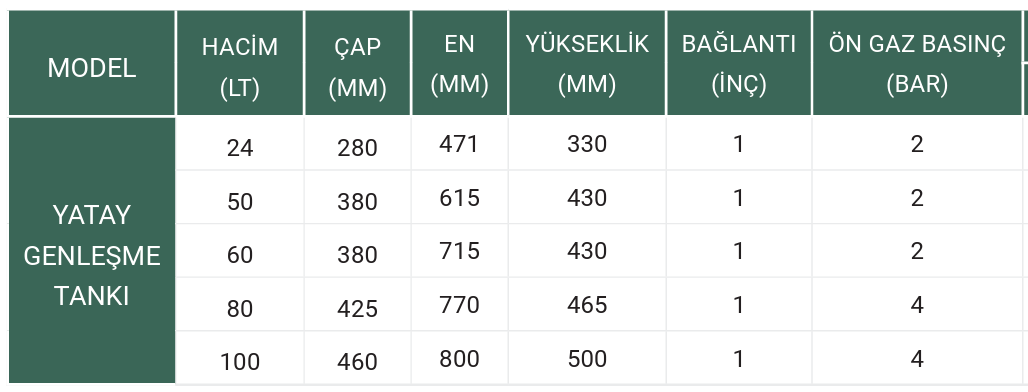The image size is (1028, 392).
Task: Click the 500 height value
Action: point(587,358)
